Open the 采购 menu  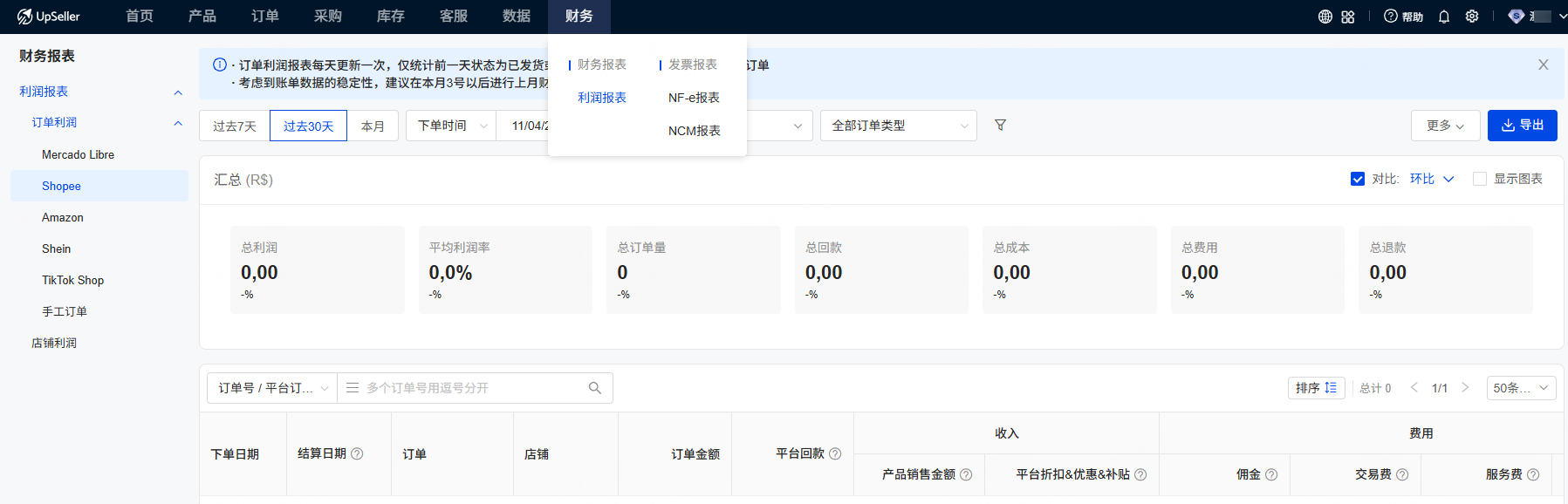tap(328, 17)
